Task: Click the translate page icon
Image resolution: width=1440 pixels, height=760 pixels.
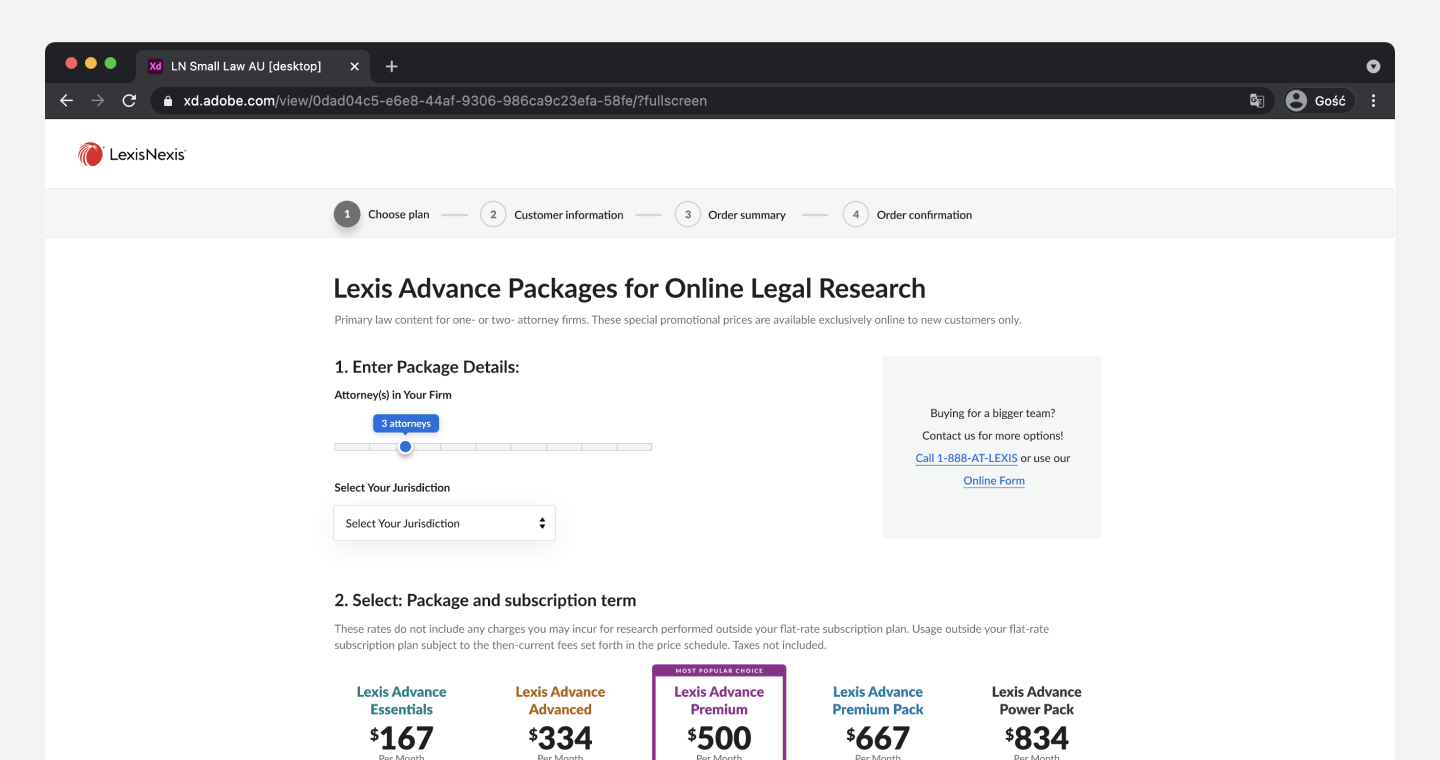Action: click(1257, 100)
